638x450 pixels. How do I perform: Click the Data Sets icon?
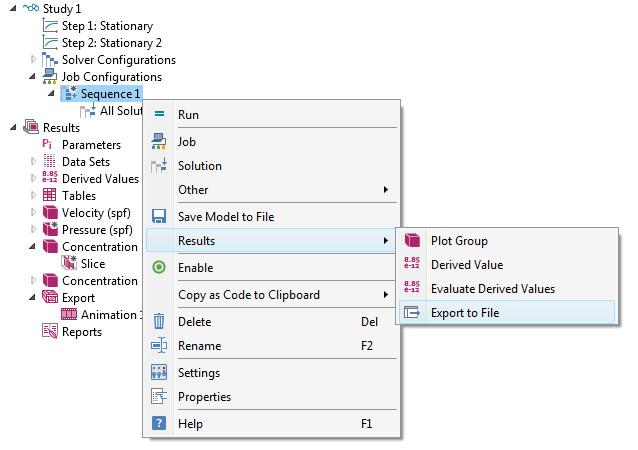(x=49, y=162)
